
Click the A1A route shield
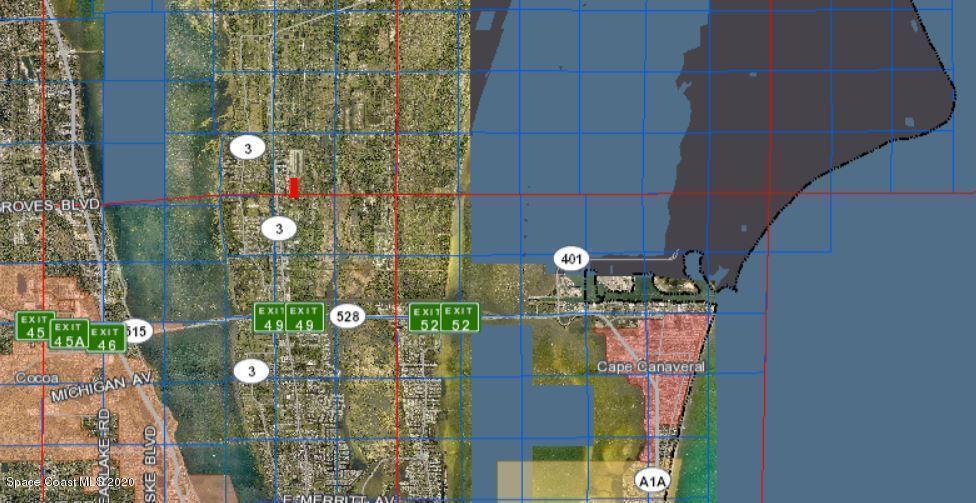pos(652,481)
